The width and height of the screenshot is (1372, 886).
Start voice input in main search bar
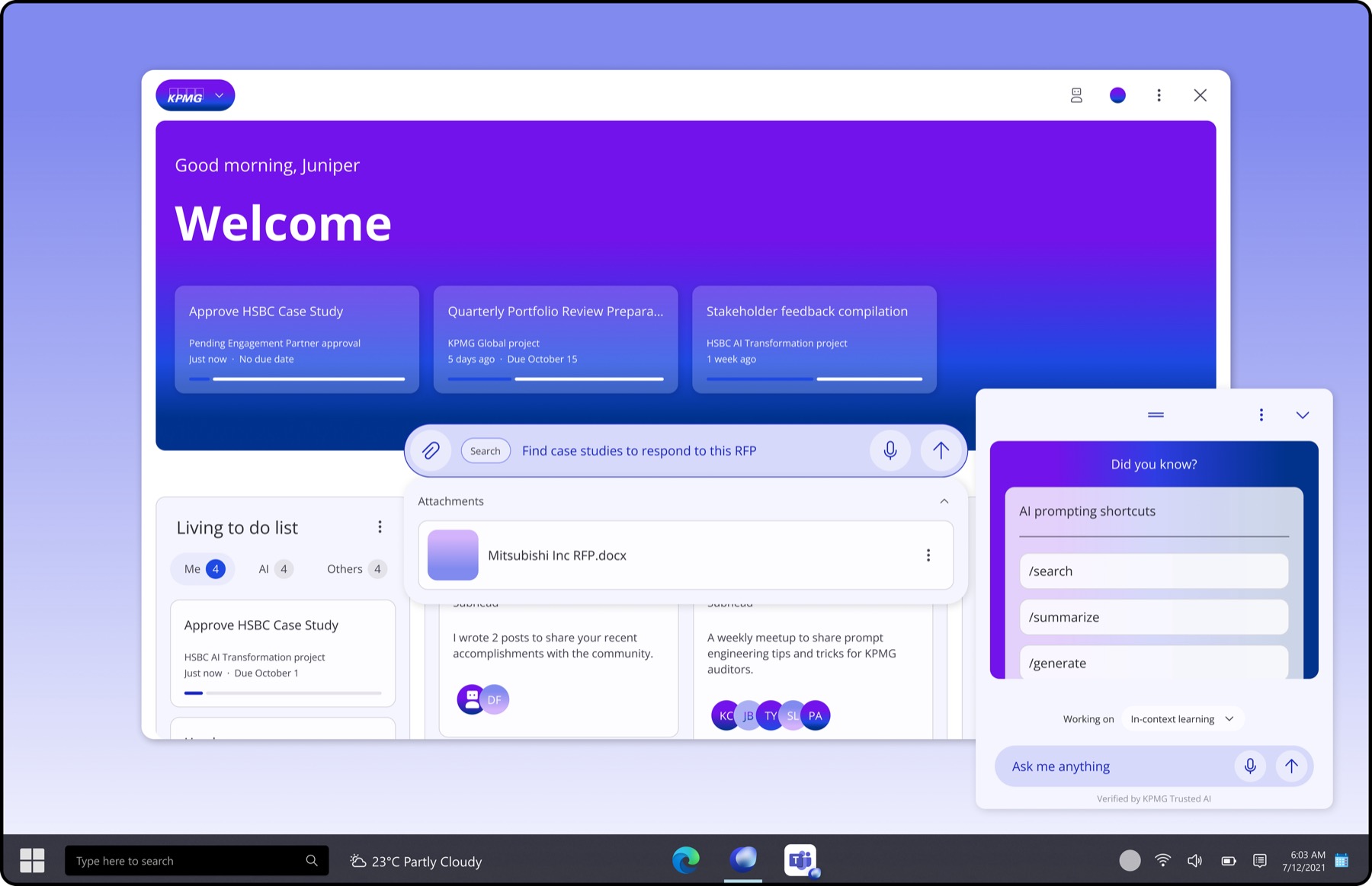point(890,450)
